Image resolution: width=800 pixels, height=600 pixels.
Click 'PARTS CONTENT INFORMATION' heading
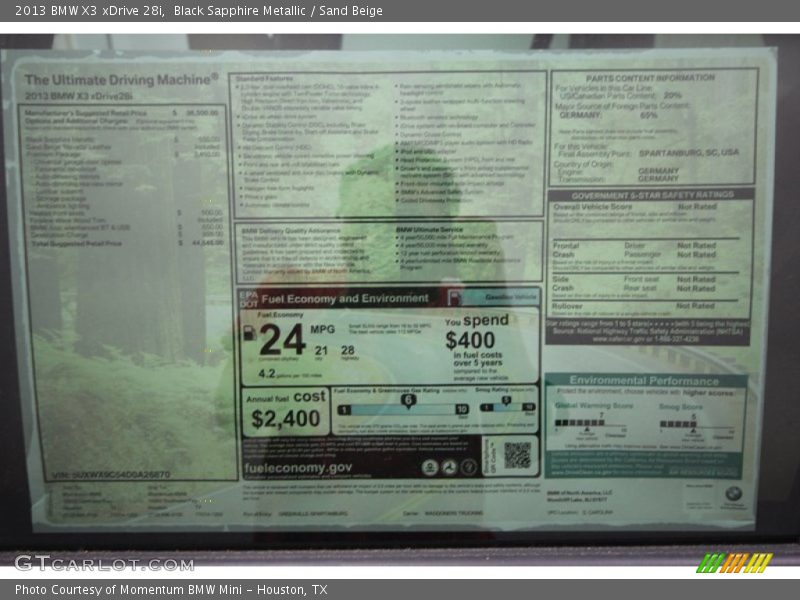(650, 78)
